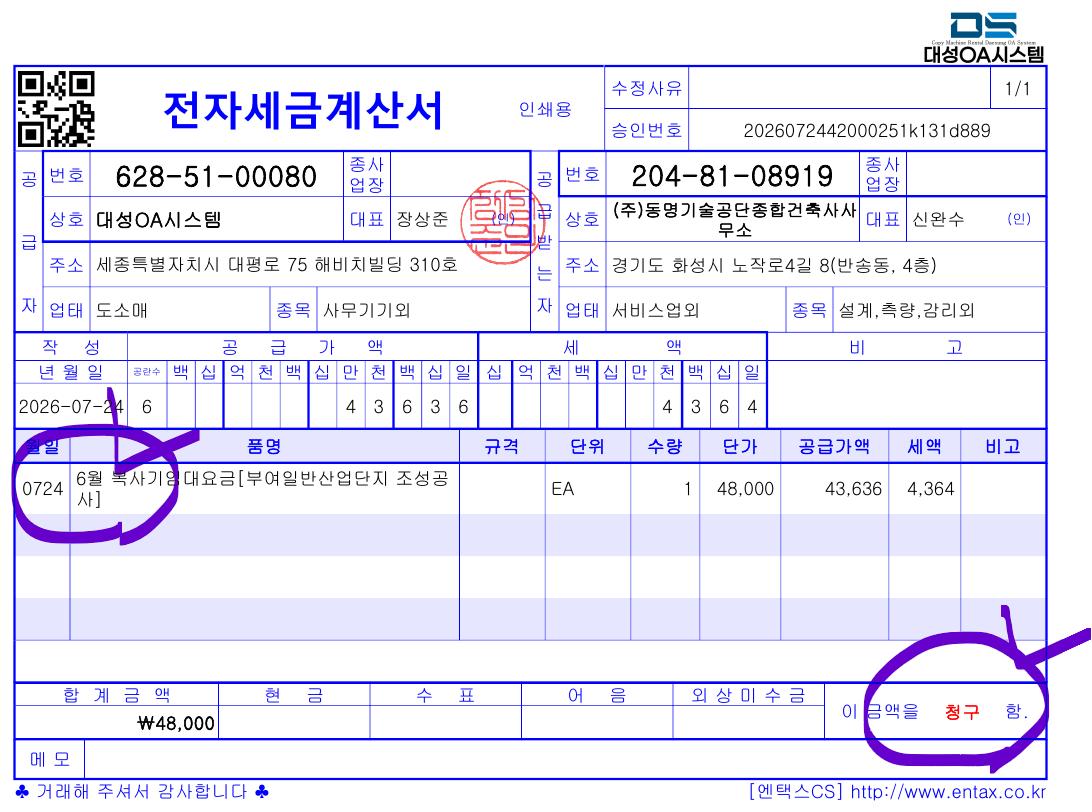
Task: Select the item date 0724
Action: (x=42, y=489)
